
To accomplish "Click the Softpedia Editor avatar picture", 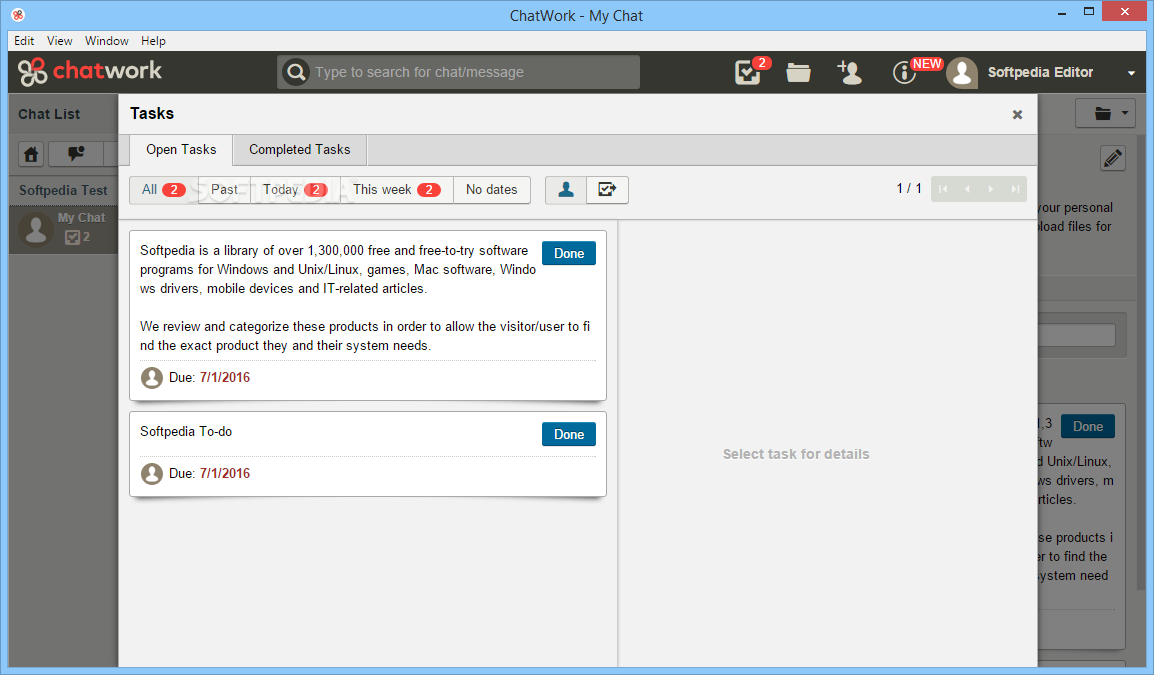I will tap(962, 72).
